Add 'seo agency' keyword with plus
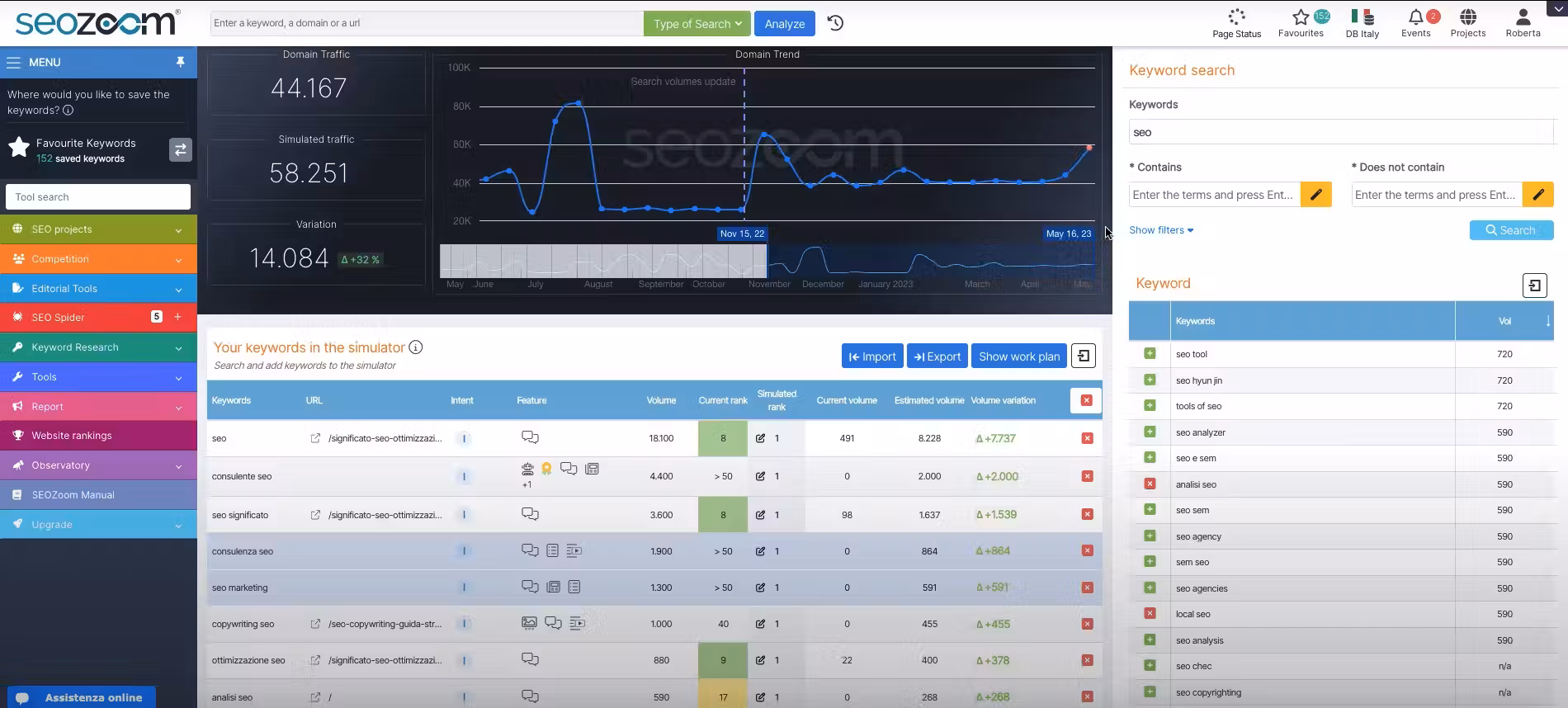1568x708 pixels. pyautogui.click(x=1150, y=536)
